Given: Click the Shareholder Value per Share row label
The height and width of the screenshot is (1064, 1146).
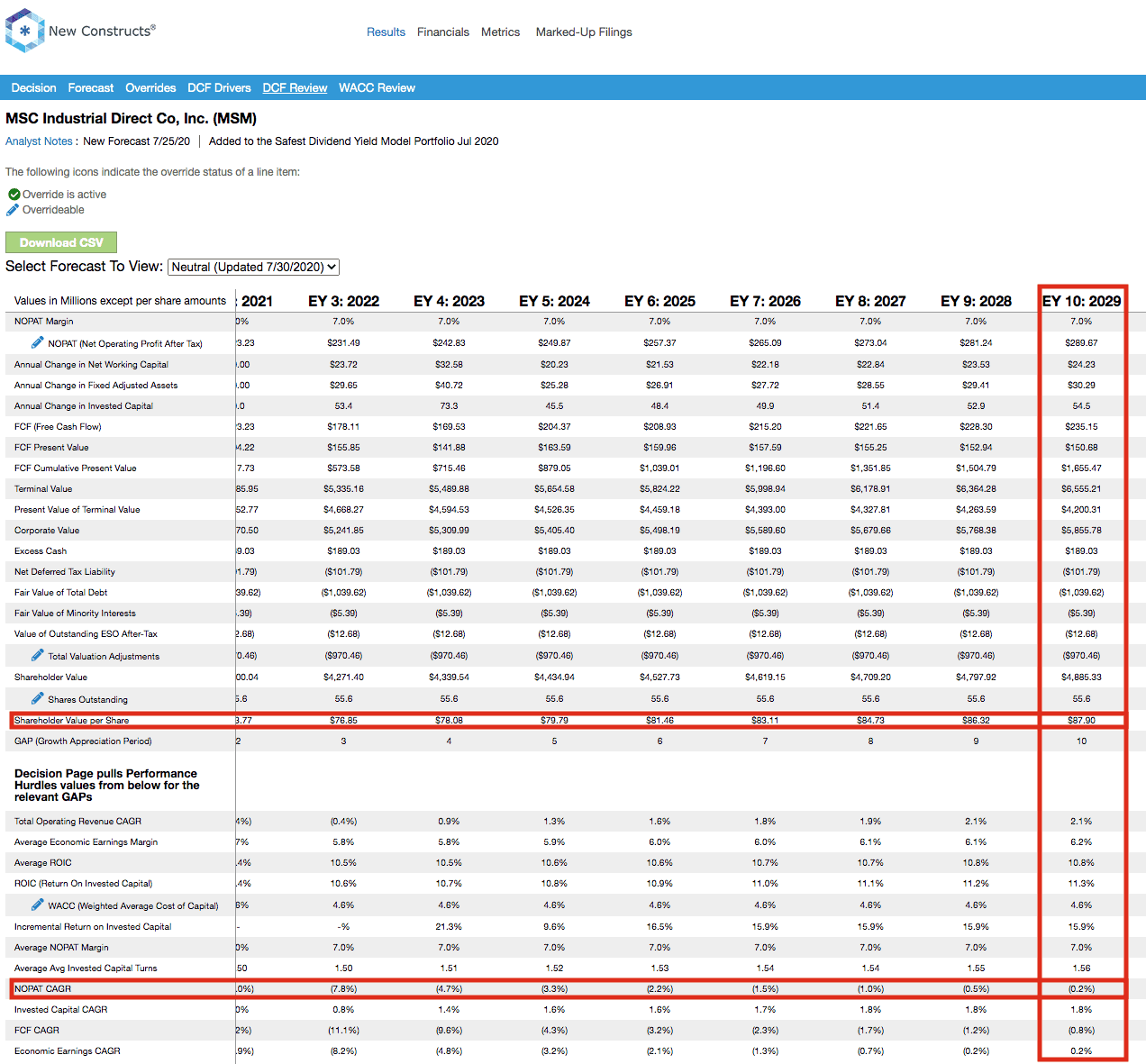Looking at the screenshot, I should pos(71,721).
